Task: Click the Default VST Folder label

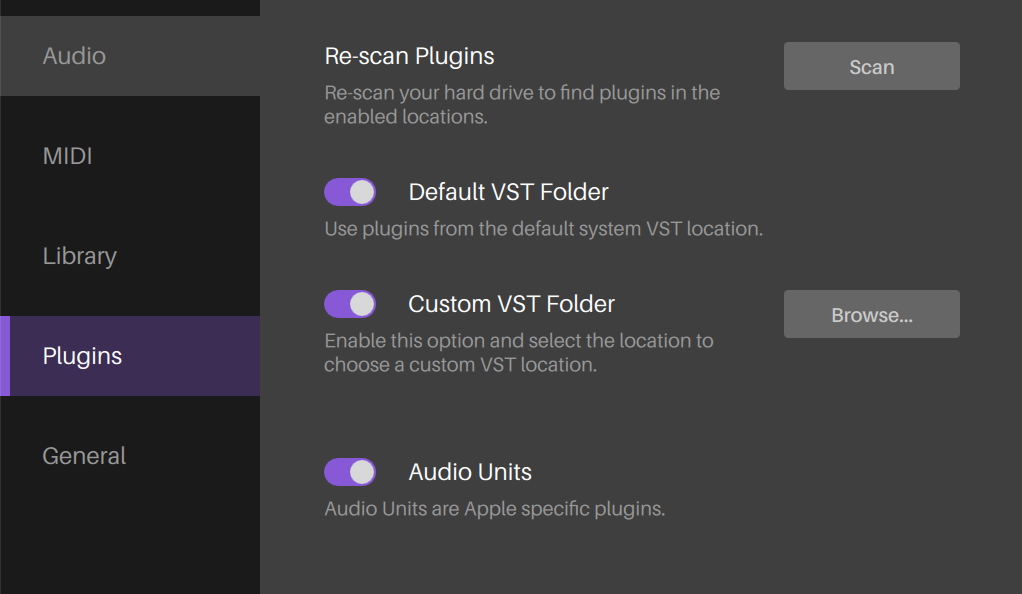Action: [508, 192]
